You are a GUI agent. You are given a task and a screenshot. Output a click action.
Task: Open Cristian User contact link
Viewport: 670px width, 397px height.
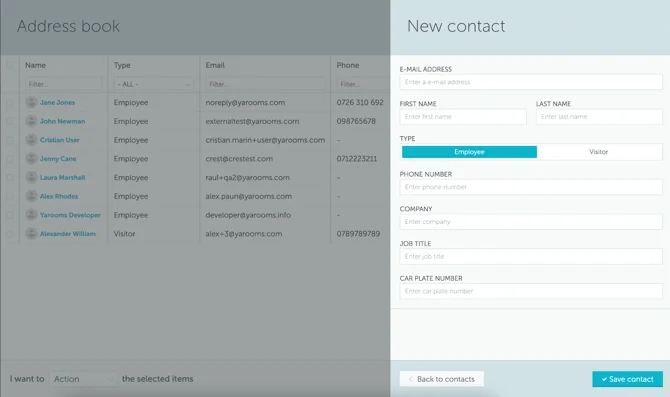pyautogui.click(x=60, y=140)
